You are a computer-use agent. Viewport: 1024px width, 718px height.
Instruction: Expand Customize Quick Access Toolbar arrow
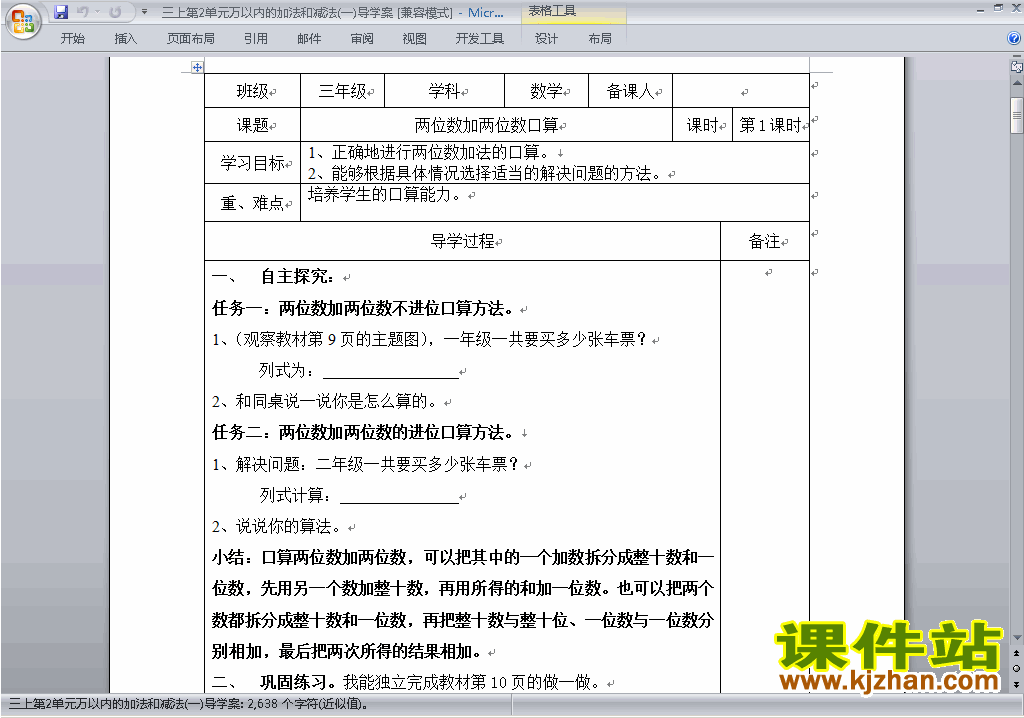pyautogui.click(x=144, y=12)
